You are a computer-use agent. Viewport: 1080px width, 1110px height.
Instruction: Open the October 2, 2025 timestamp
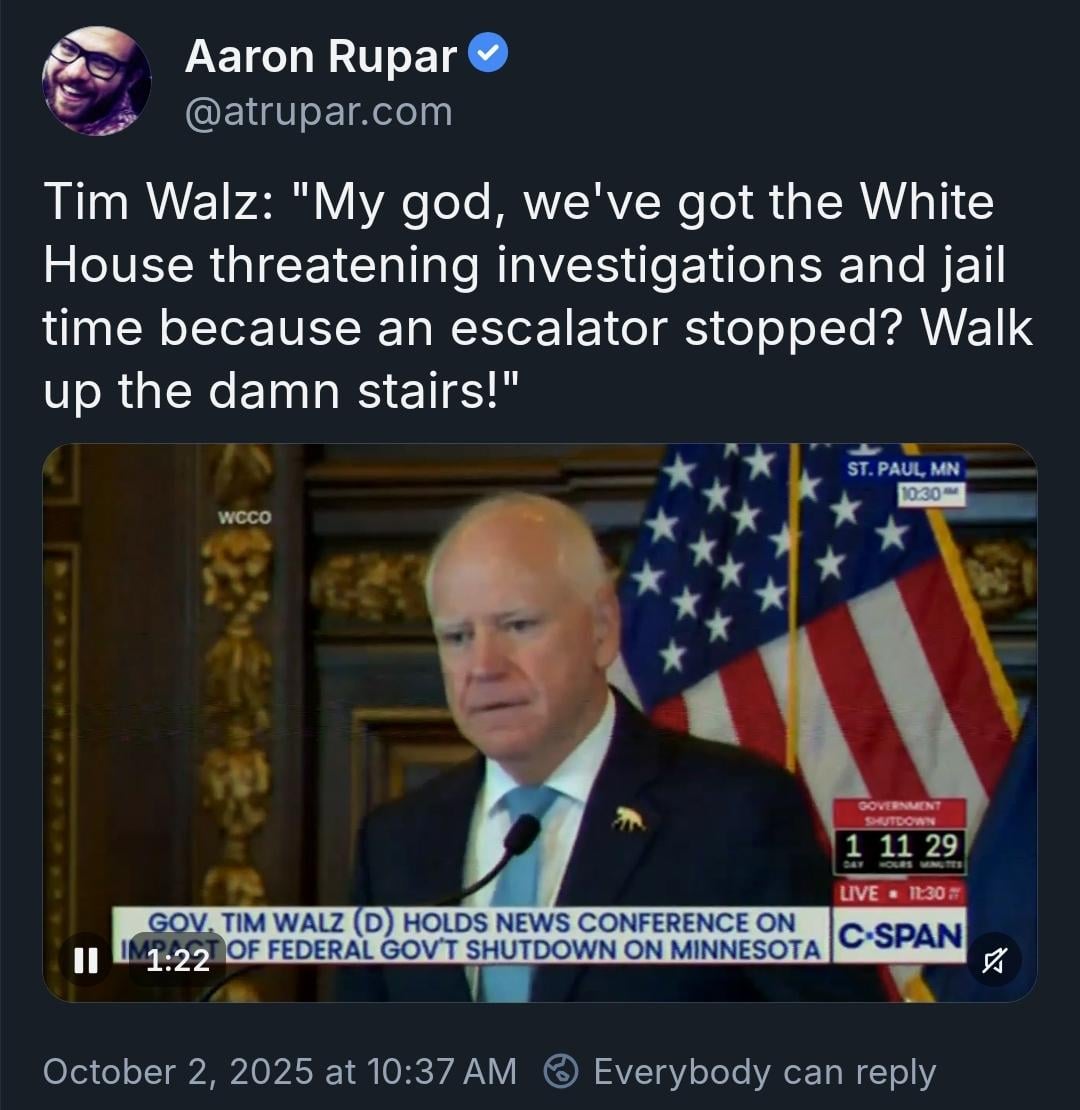[280, 1071]
